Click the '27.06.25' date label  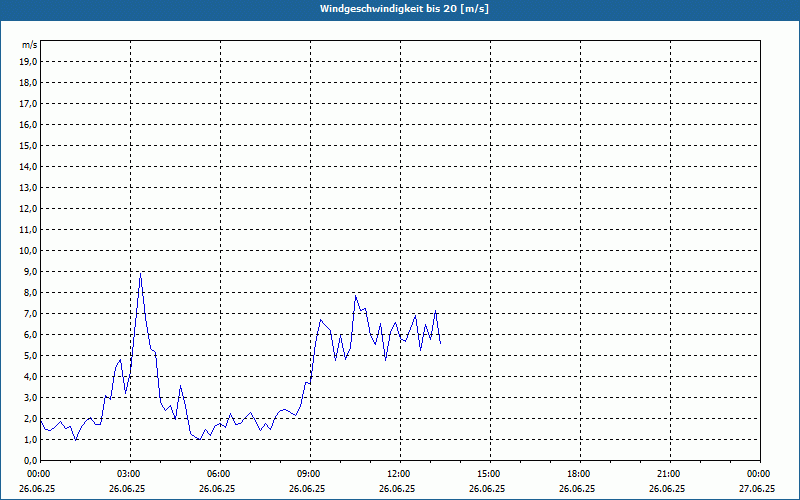(757, 488)
